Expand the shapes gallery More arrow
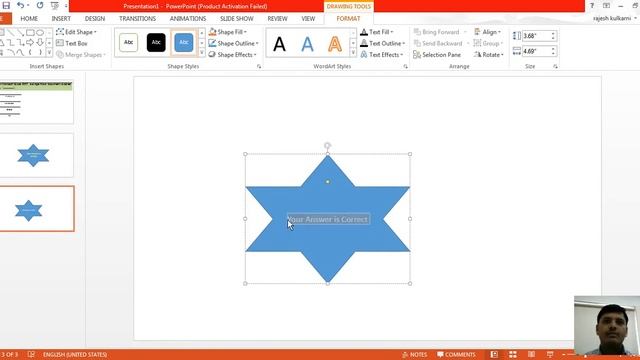 click(x=49, y=53)
